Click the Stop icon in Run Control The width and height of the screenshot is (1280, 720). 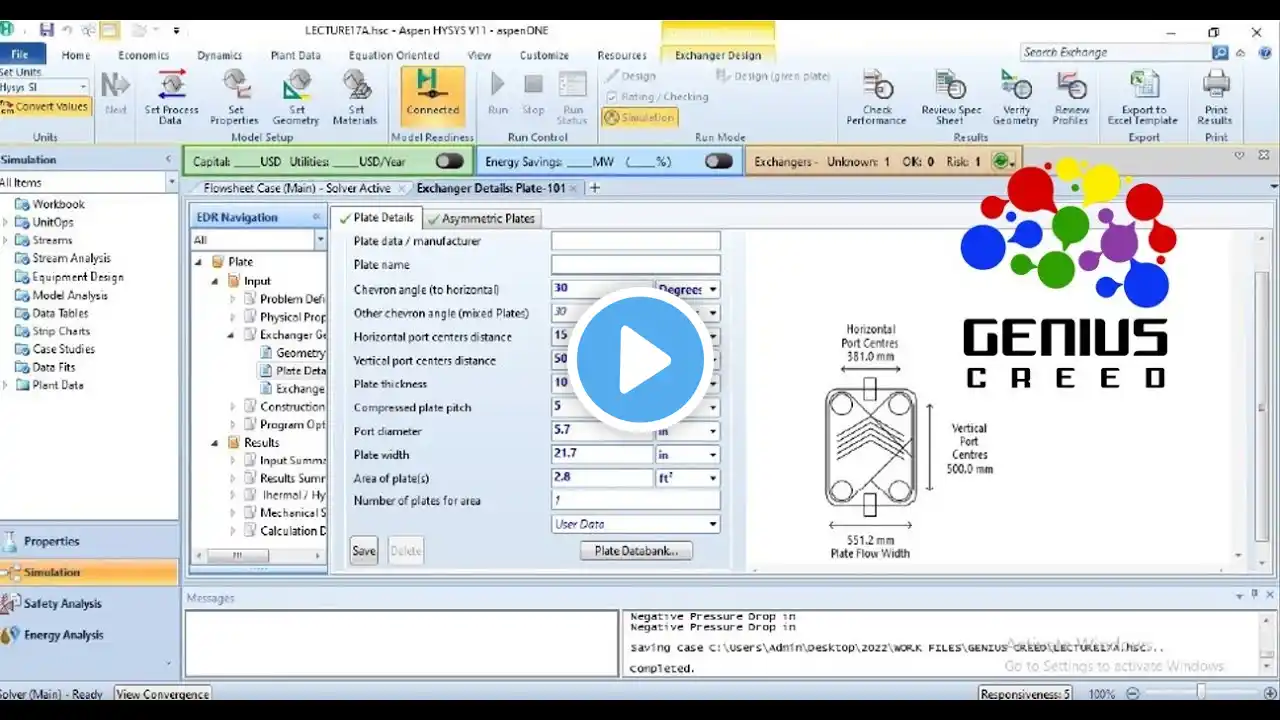pyautogui.click(x=533, y=93)
